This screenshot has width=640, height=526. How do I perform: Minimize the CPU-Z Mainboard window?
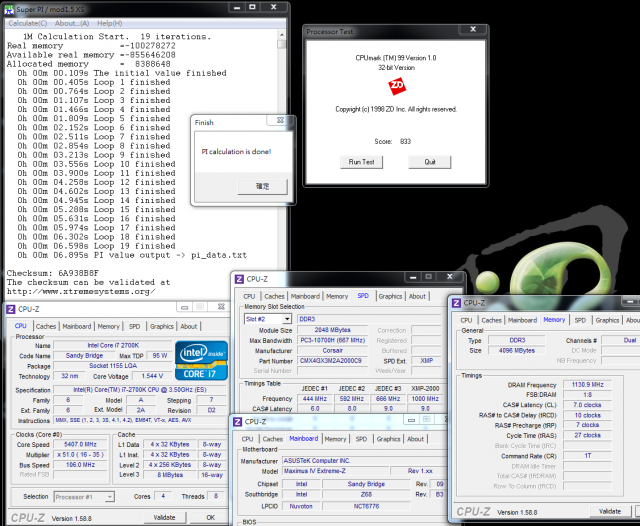pyautogui.click(x=411, y=420)
